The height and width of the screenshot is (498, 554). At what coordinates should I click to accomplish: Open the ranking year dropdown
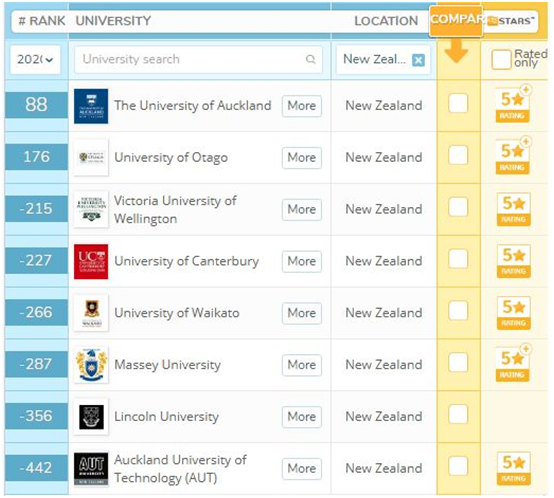click(x=35, y=59)
